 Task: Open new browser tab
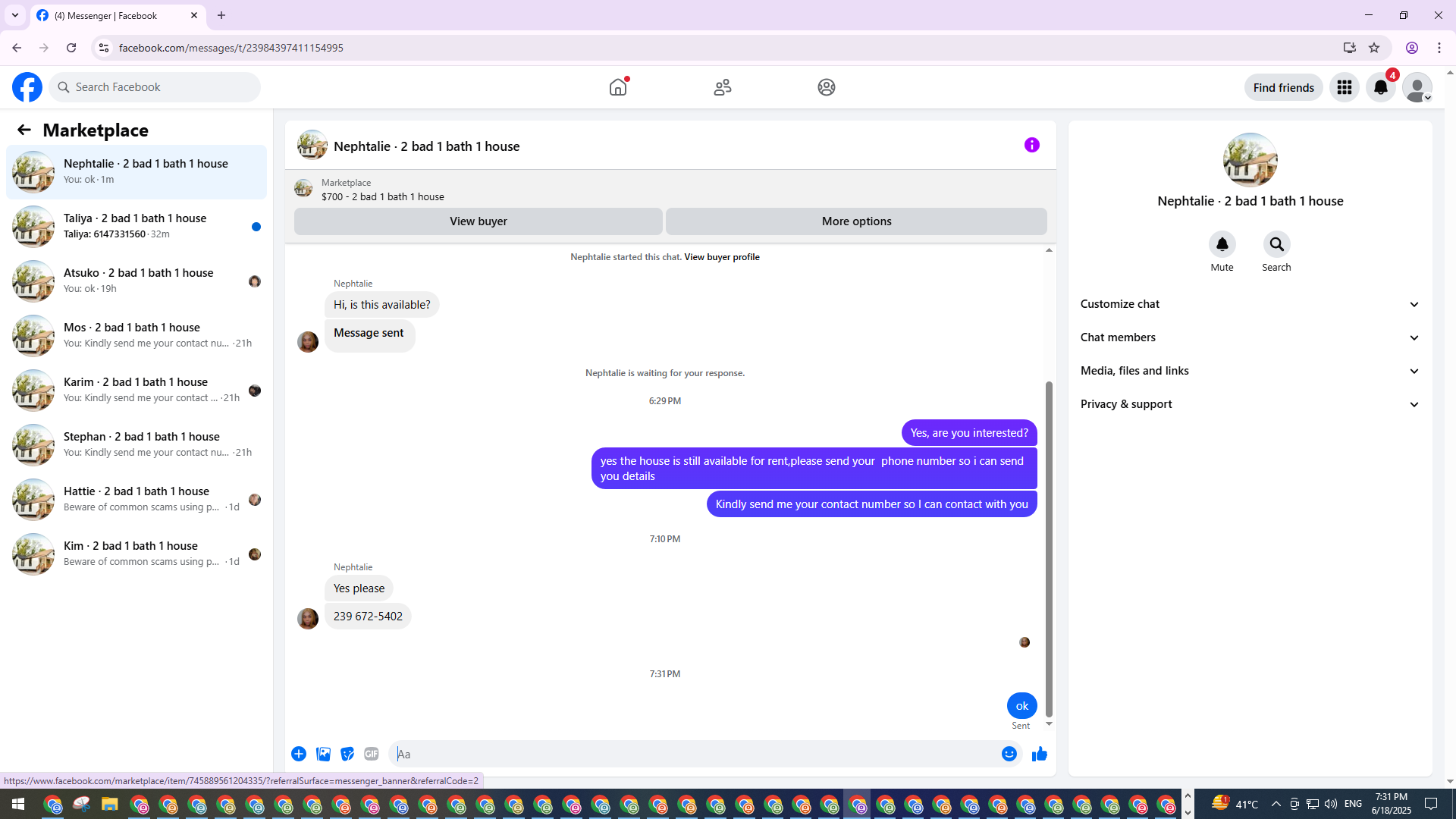coord(221,15)
